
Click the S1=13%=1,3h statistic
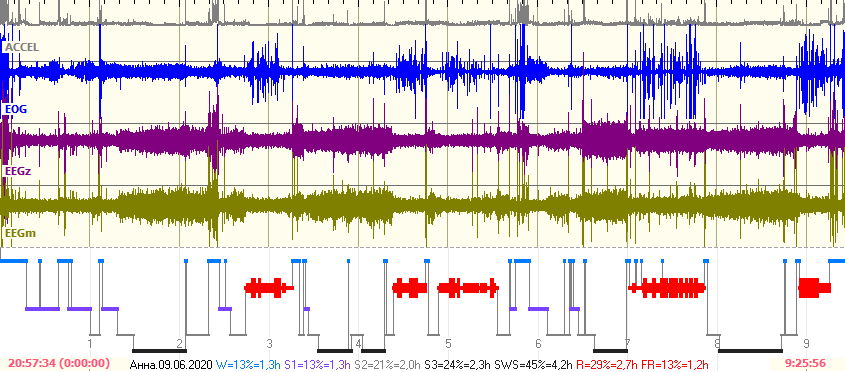coord(318,365)
